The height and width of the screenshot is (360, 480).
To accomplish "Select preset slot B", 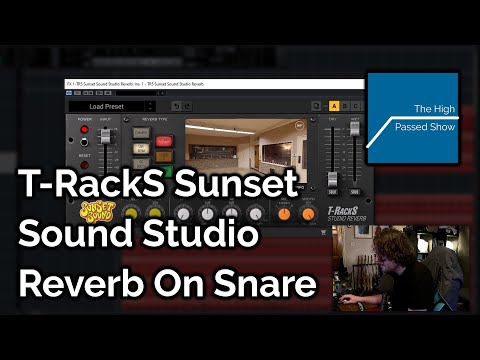I will (x=345, y=106).
